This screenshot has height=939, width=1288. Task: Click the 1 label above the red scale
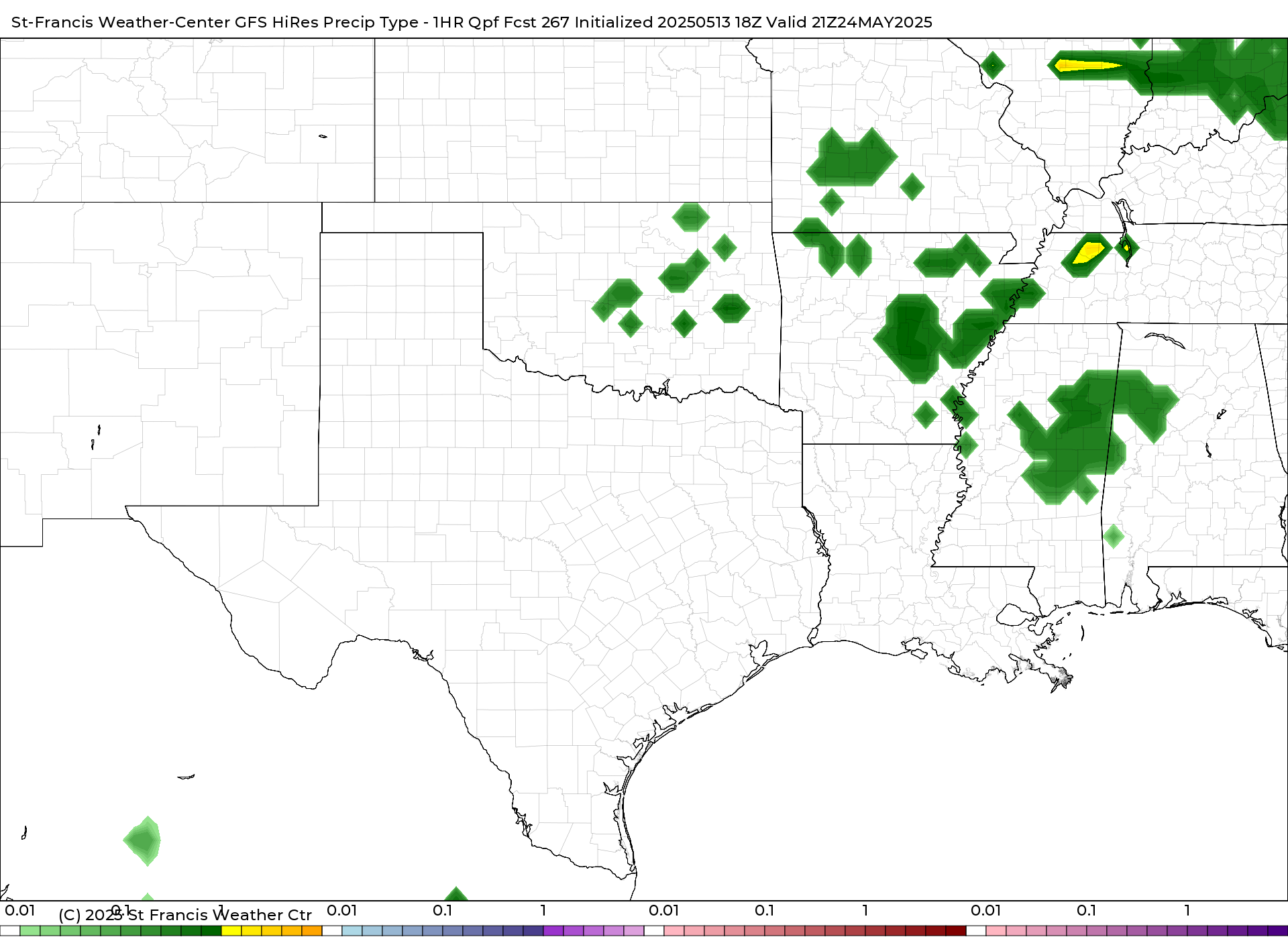coord(865,910)
